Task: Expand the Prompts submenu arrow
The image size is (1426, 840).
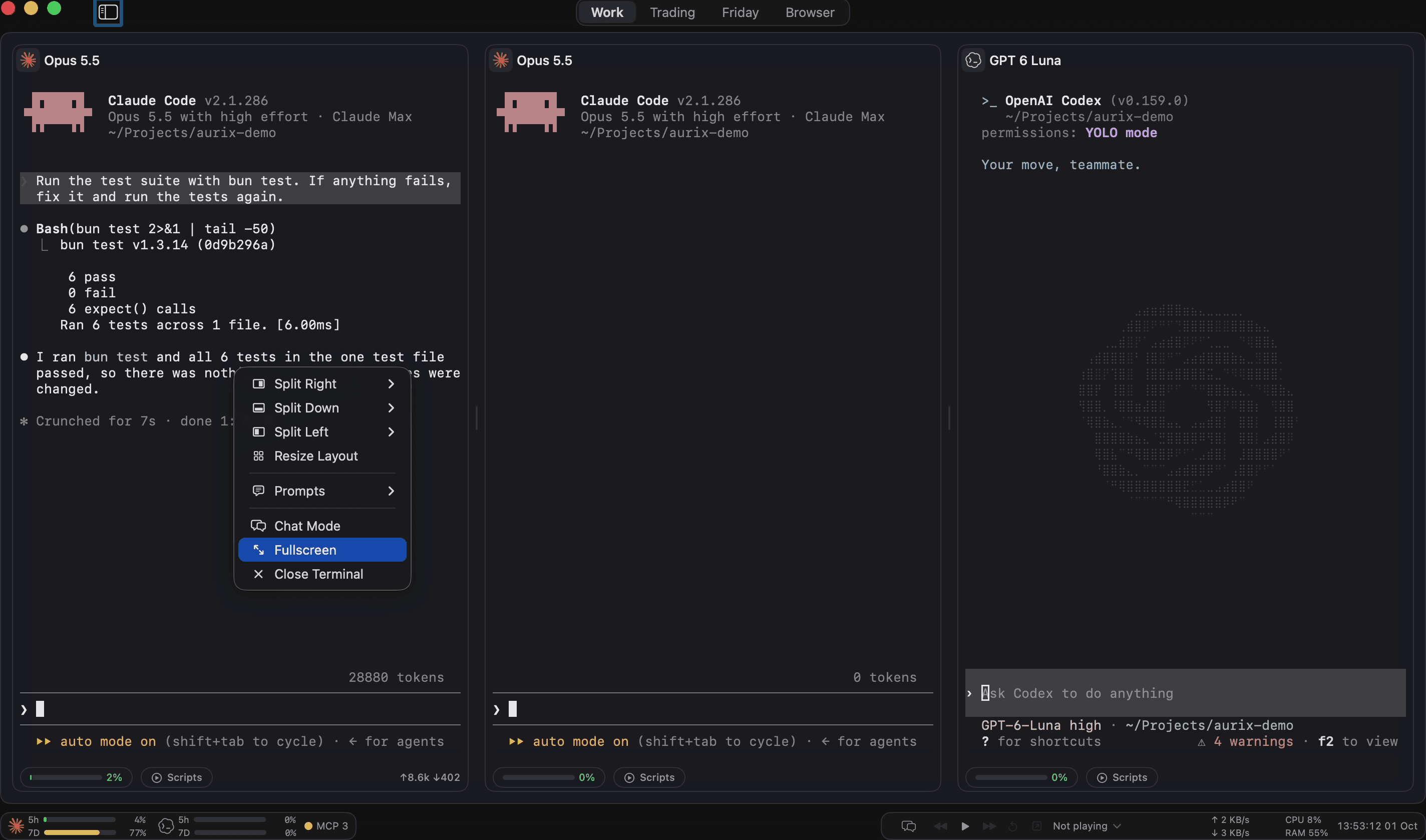Action: [391, 491]
